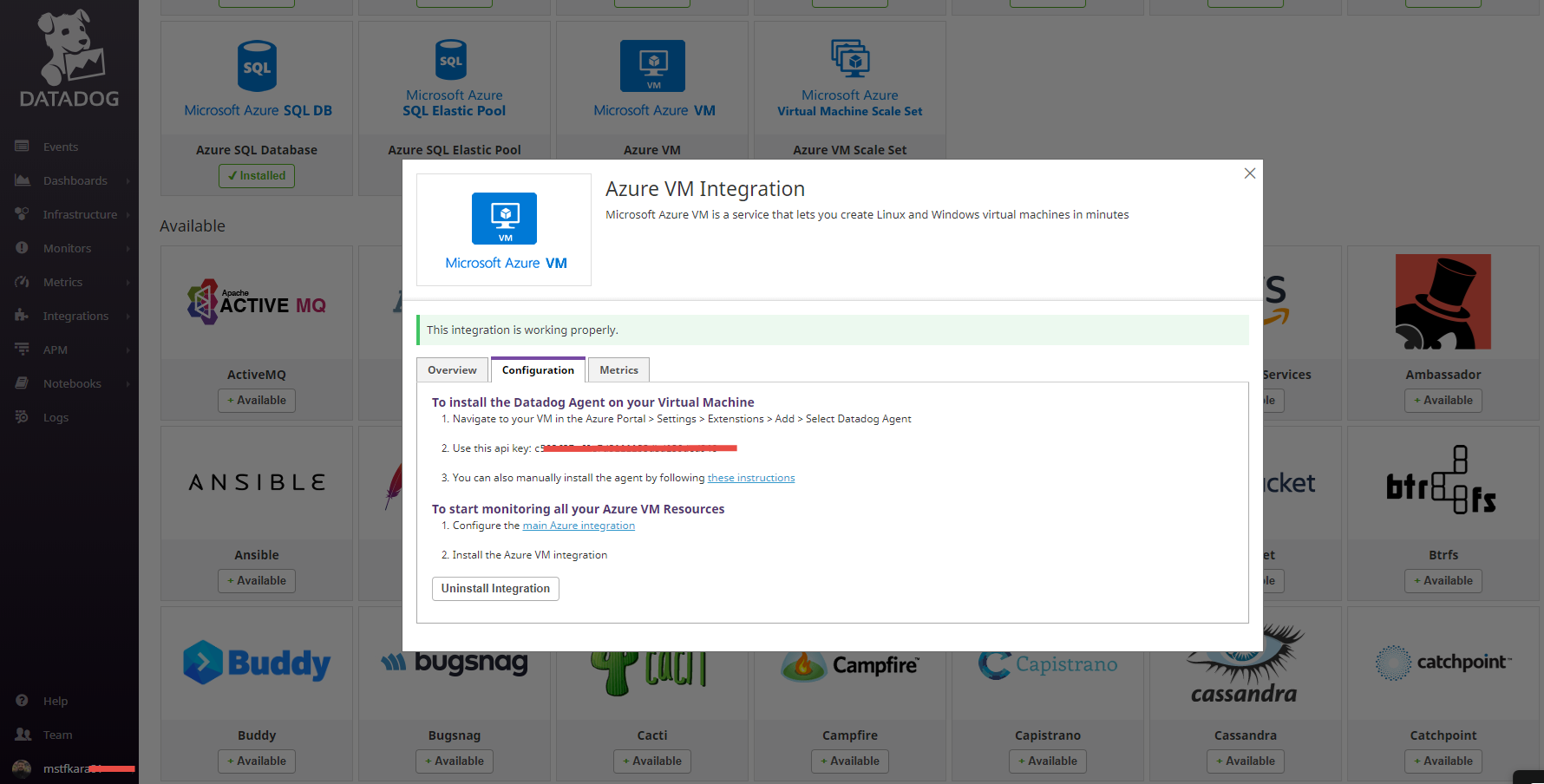Click the Metrics sidebar icon

click(x=23, y=282)
